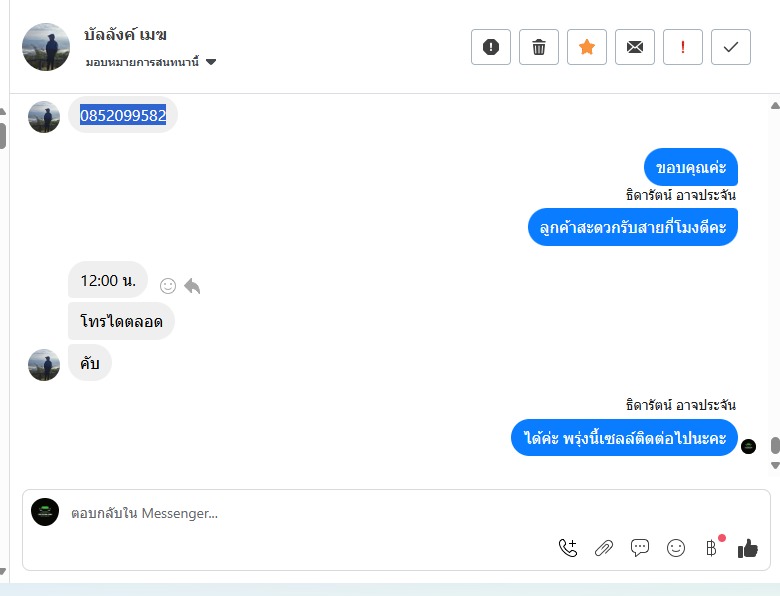
Task: Expand the assign conversation dropdown arrow
Action: 211,62
